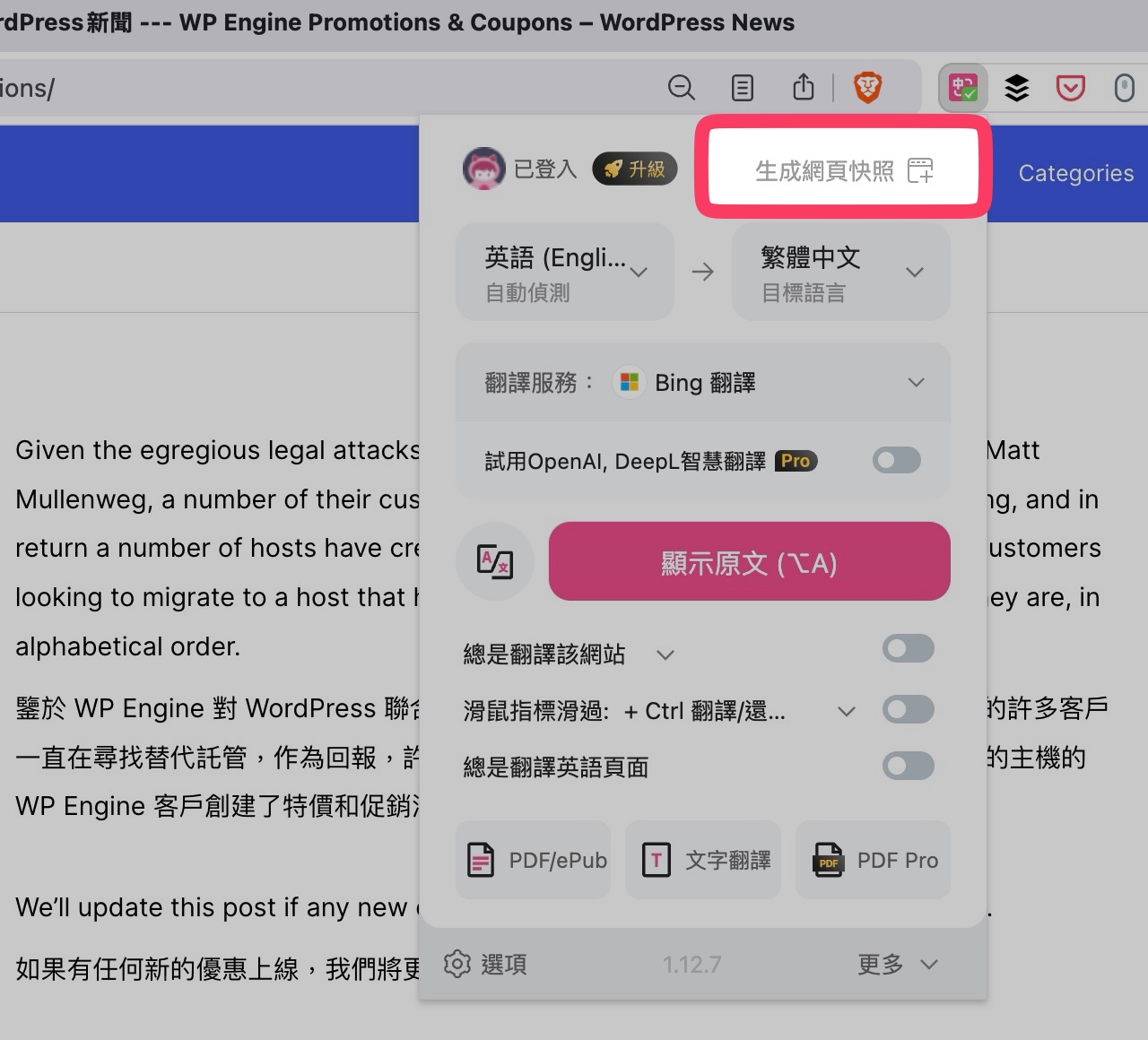Image resolution: width=1148 pixels, height=1040 pixels.
Task: Click the Immersive Translate extension icon
Action: pos(963,88)
